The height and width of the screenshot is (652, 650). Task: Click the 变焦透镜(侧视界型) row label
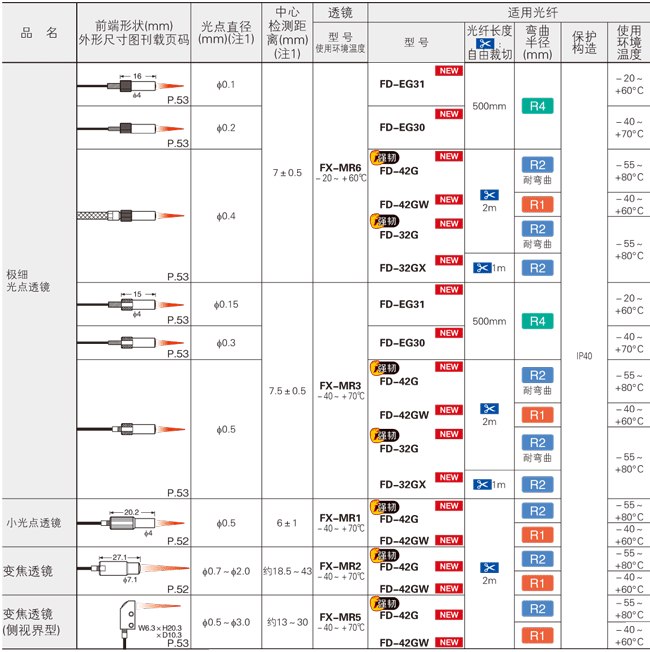click(32, 622)
